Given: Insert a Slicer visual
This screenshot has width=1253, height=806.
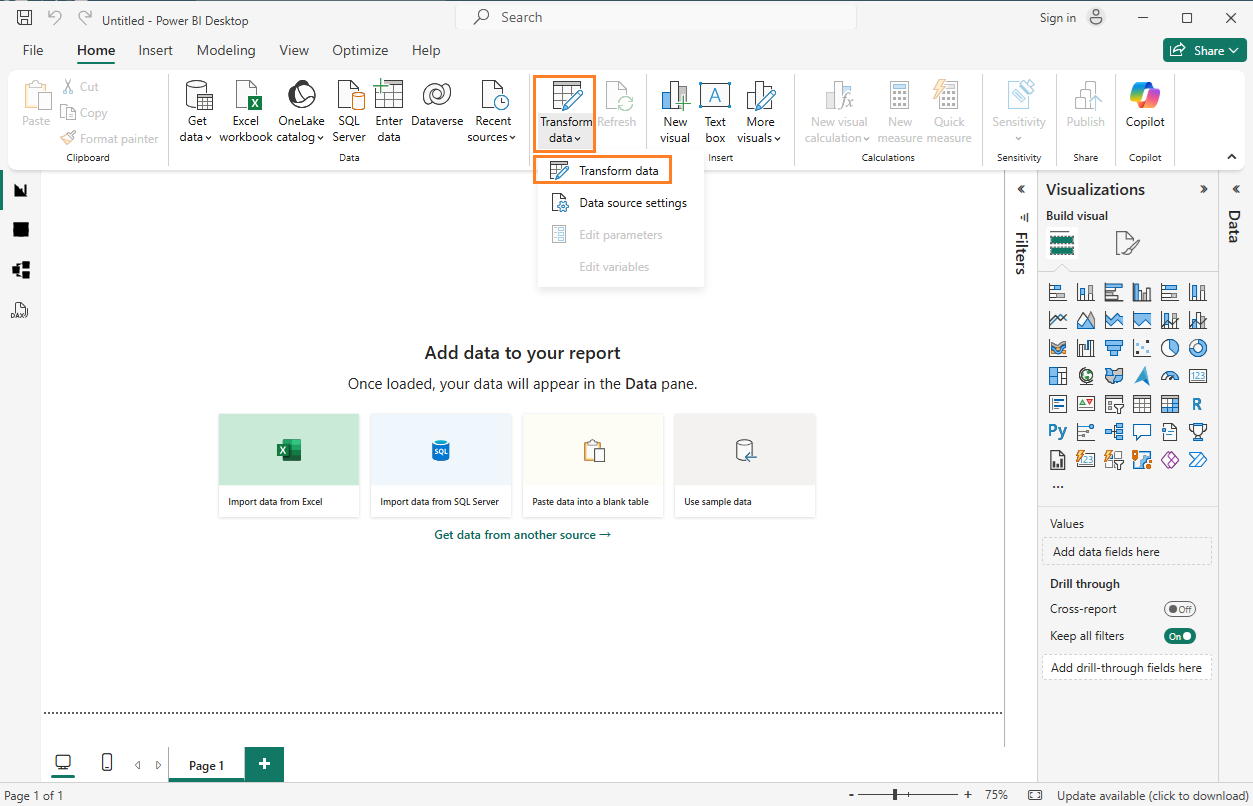Looking at the screenshot, I should (x=1113, y=403).
